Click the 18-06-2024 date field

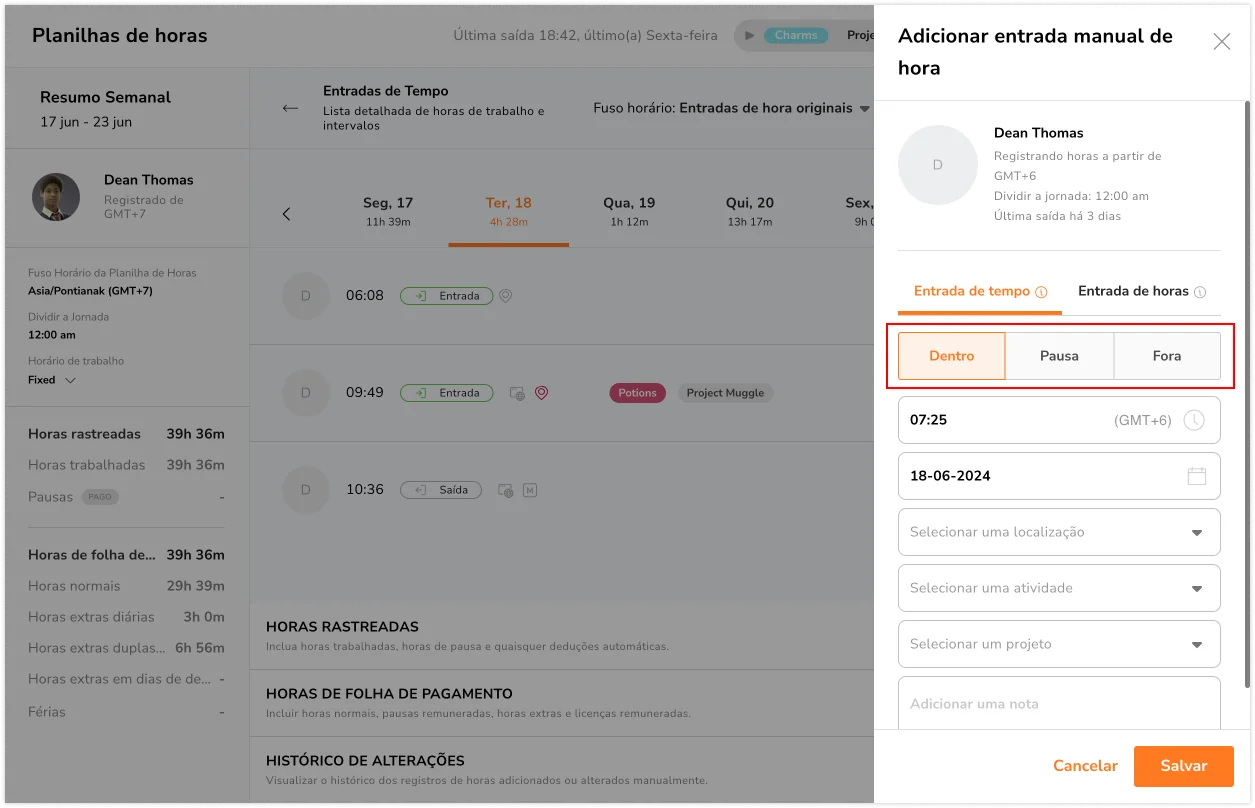click(1059, 476)
